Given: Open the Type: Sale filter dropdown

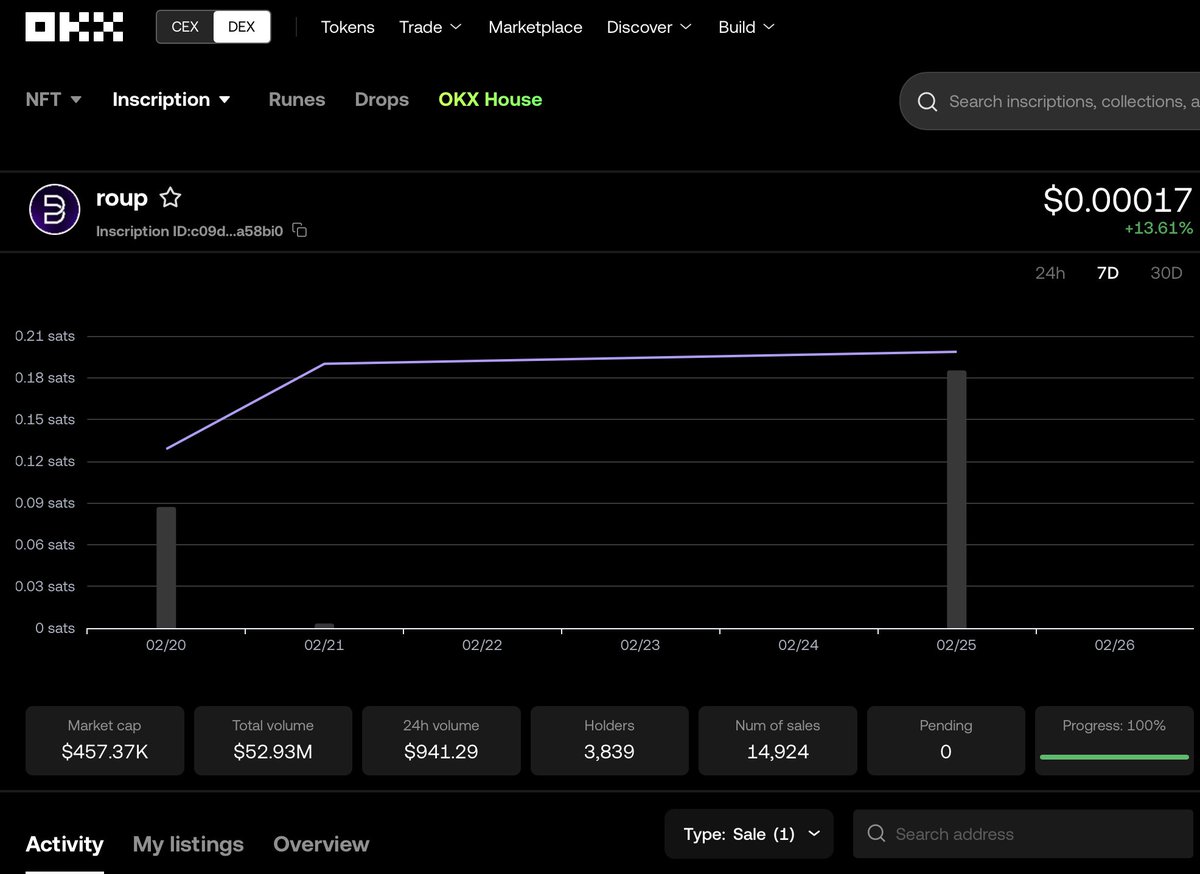Looking at the screenshot, I should point(749,834).
